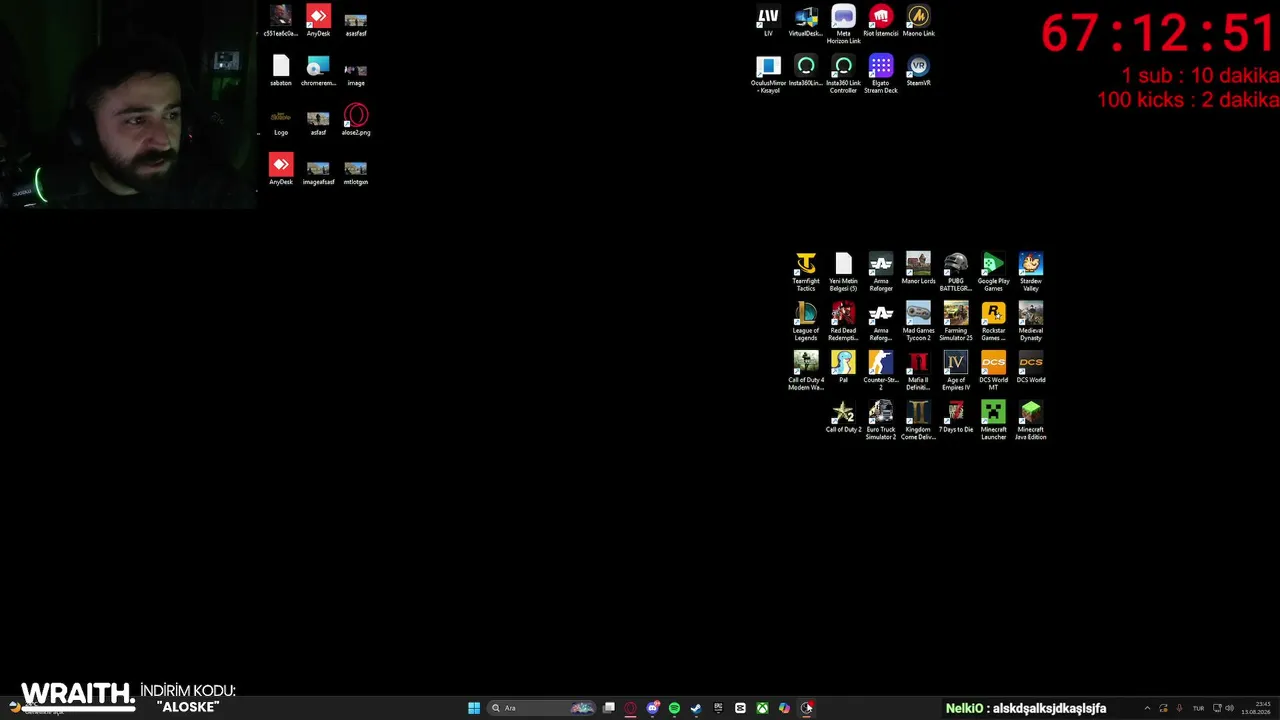Click Call of Duty 4 Modern Warfare icon
This screenshot has height=720, width=1280.
806,371
